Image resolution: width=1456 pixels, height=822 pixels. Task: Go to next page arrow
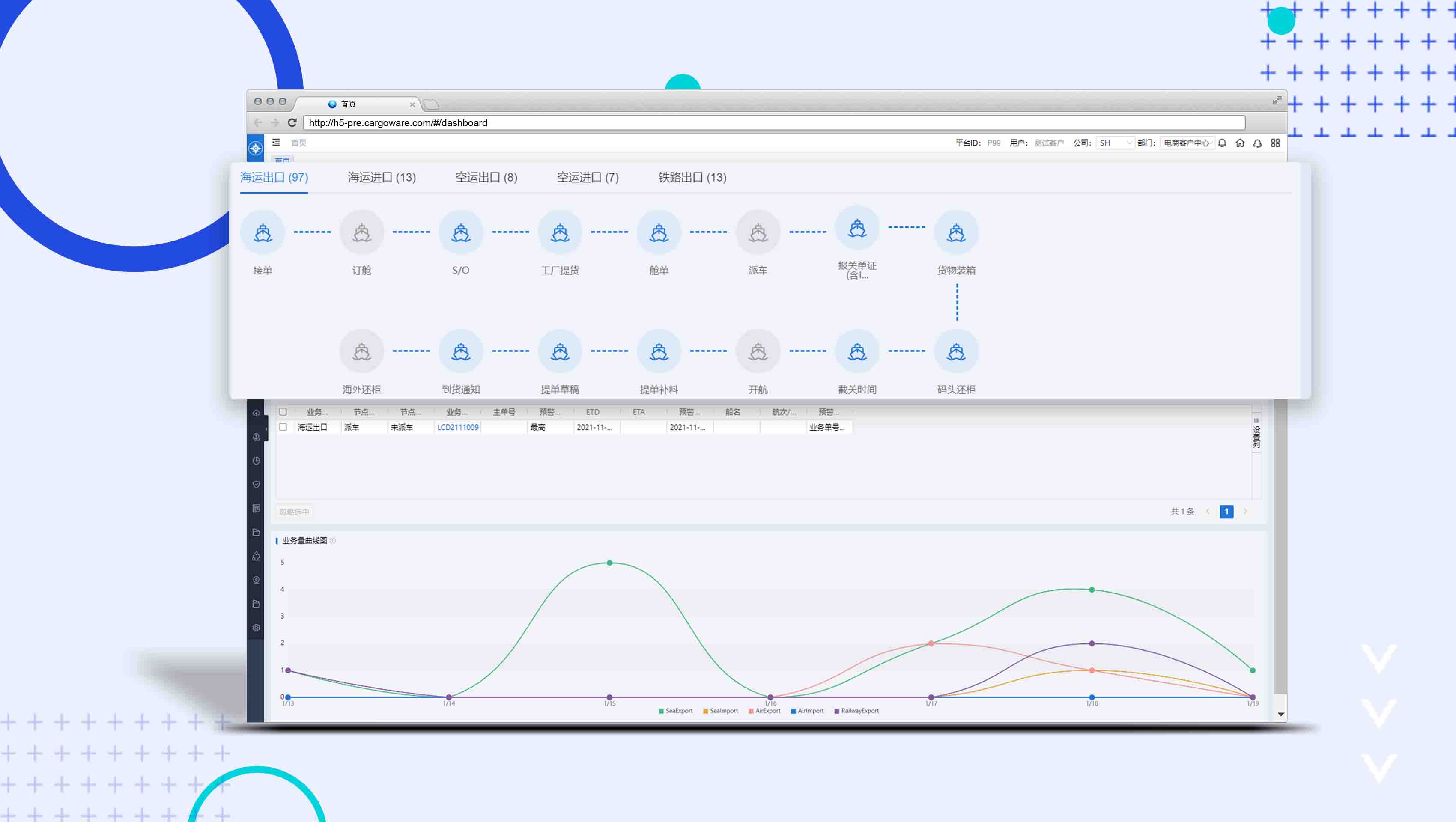tap(1245, 511)
